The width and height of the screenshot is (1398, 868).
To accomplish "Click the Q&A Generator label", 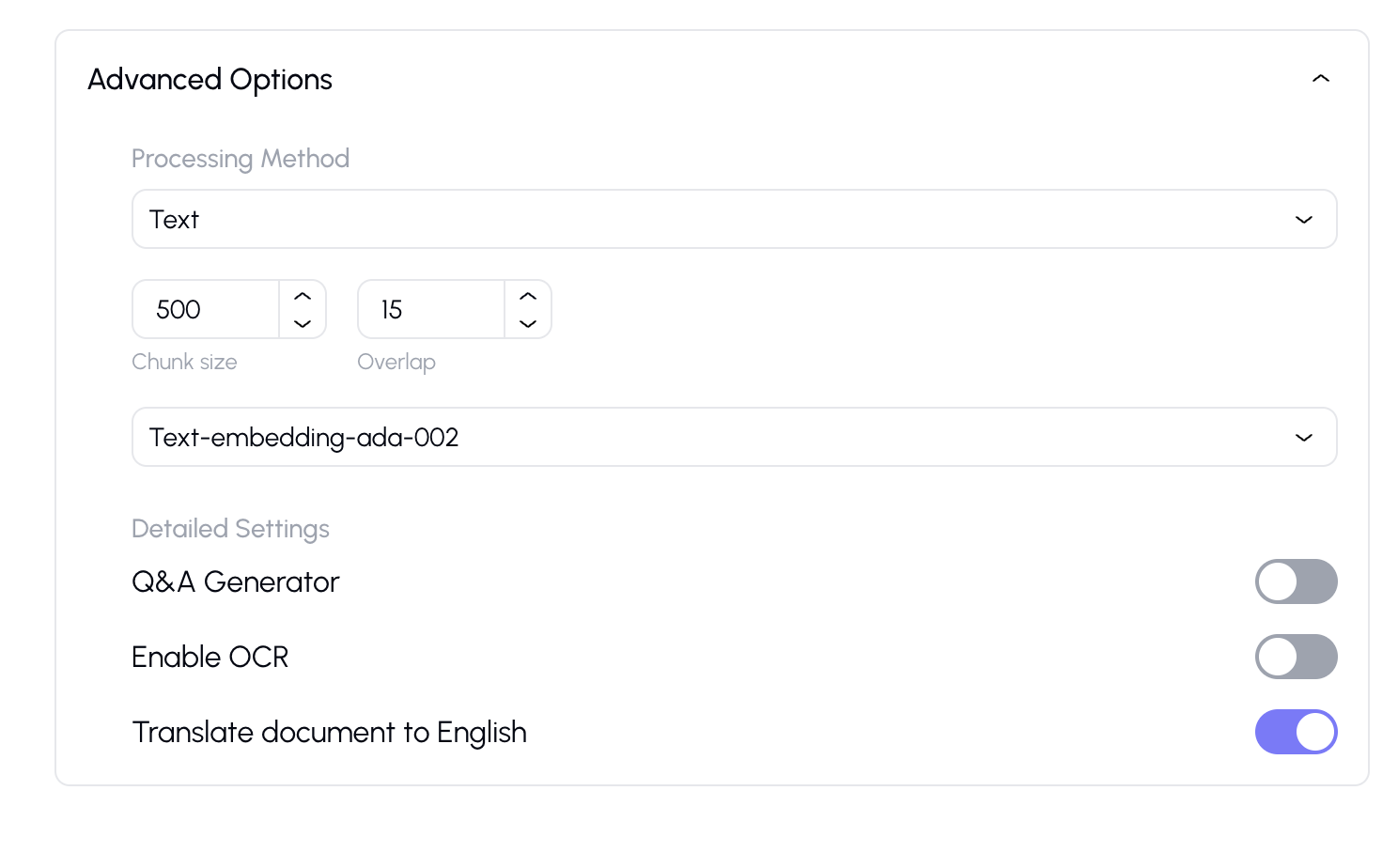I will point(235,582).
